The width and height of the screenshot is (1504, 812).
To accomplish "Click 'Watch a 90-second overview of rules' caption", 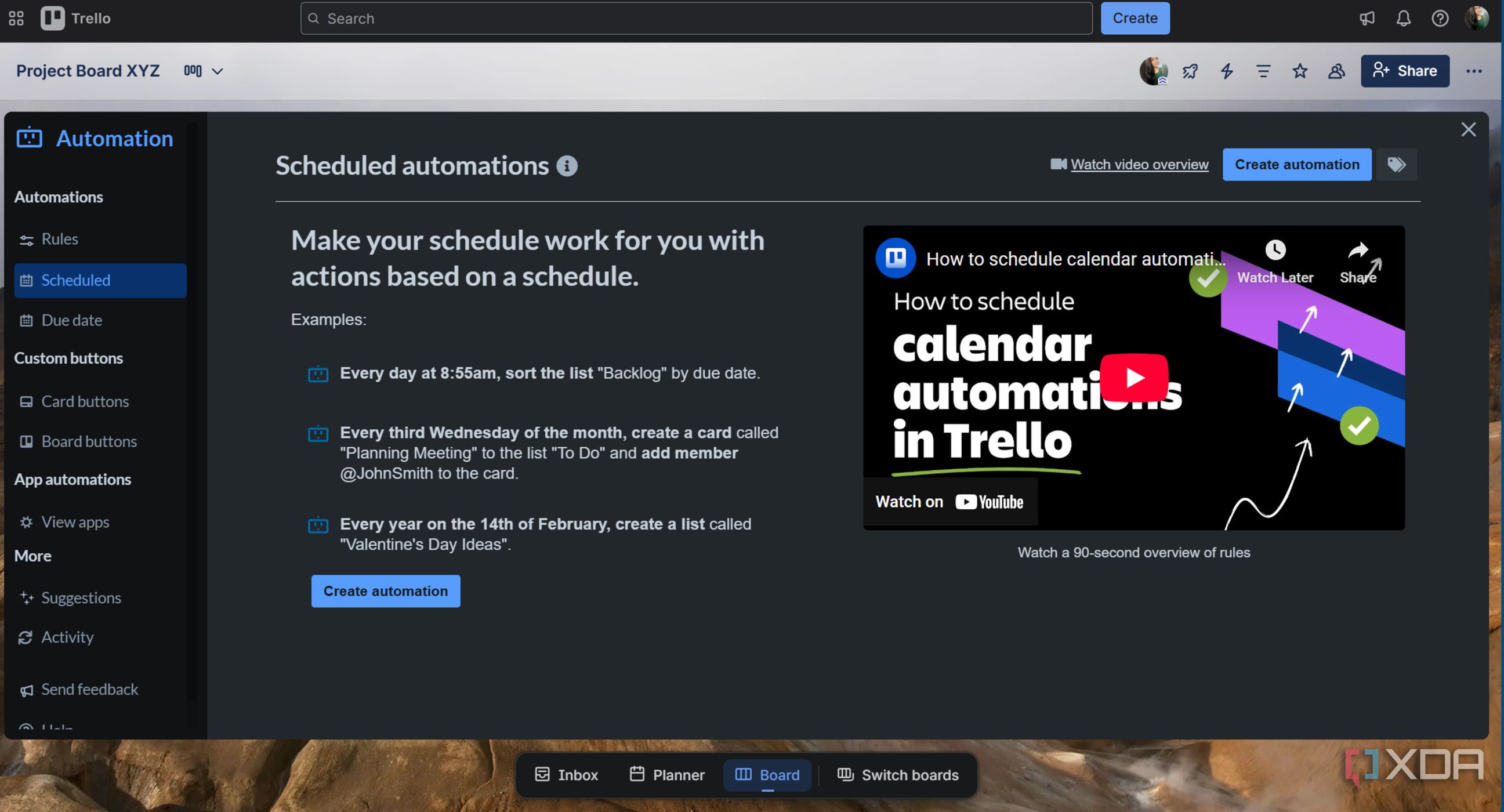I will coord(1134,553).
